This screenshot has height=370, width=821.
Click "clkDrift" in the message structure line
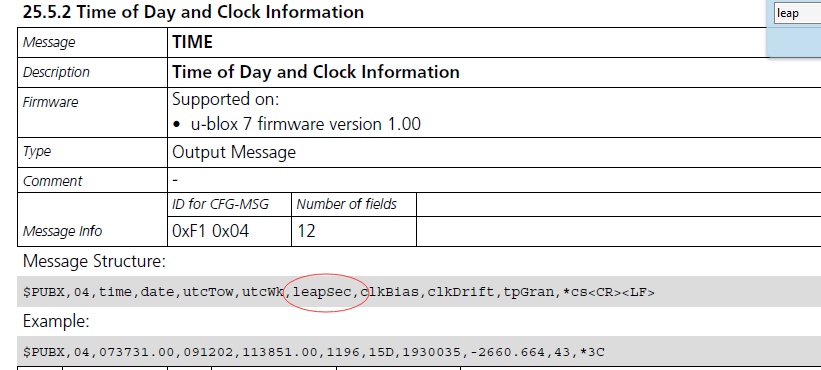(x=461, y=291)
